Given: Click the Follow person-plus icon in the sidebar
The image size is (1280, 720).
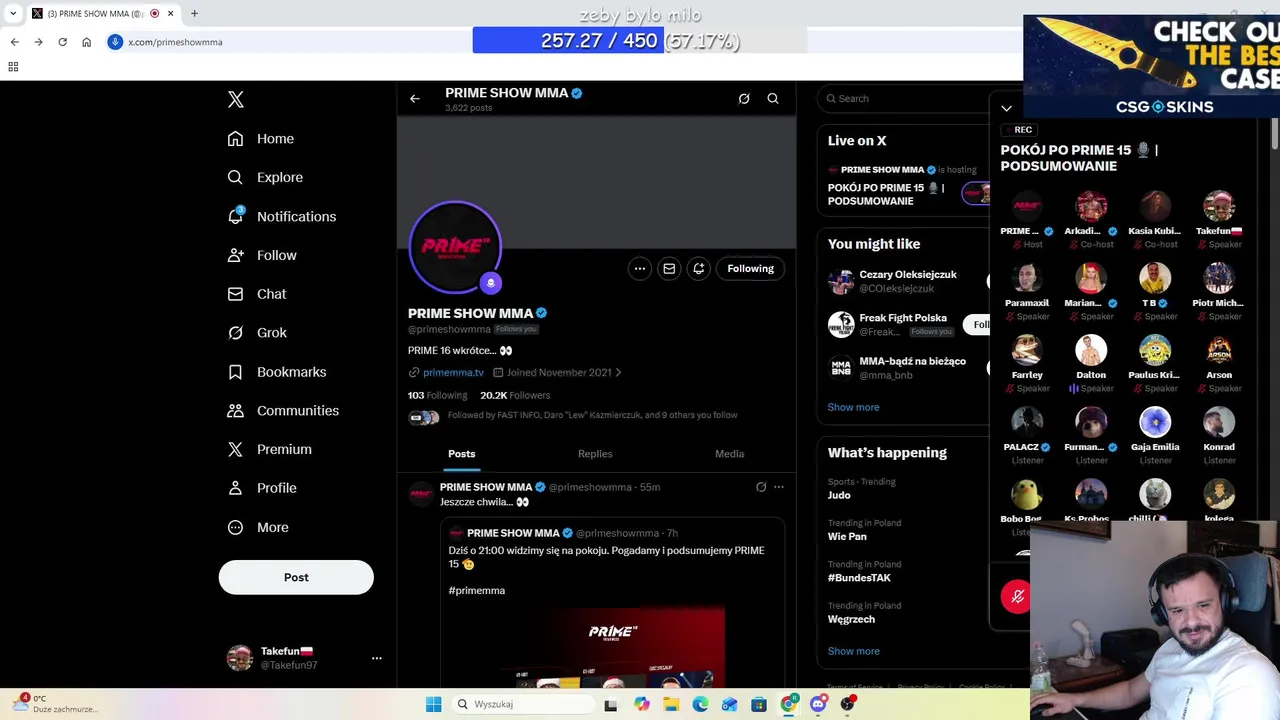Looking at the screenshot, I should (x=235, y=255).
